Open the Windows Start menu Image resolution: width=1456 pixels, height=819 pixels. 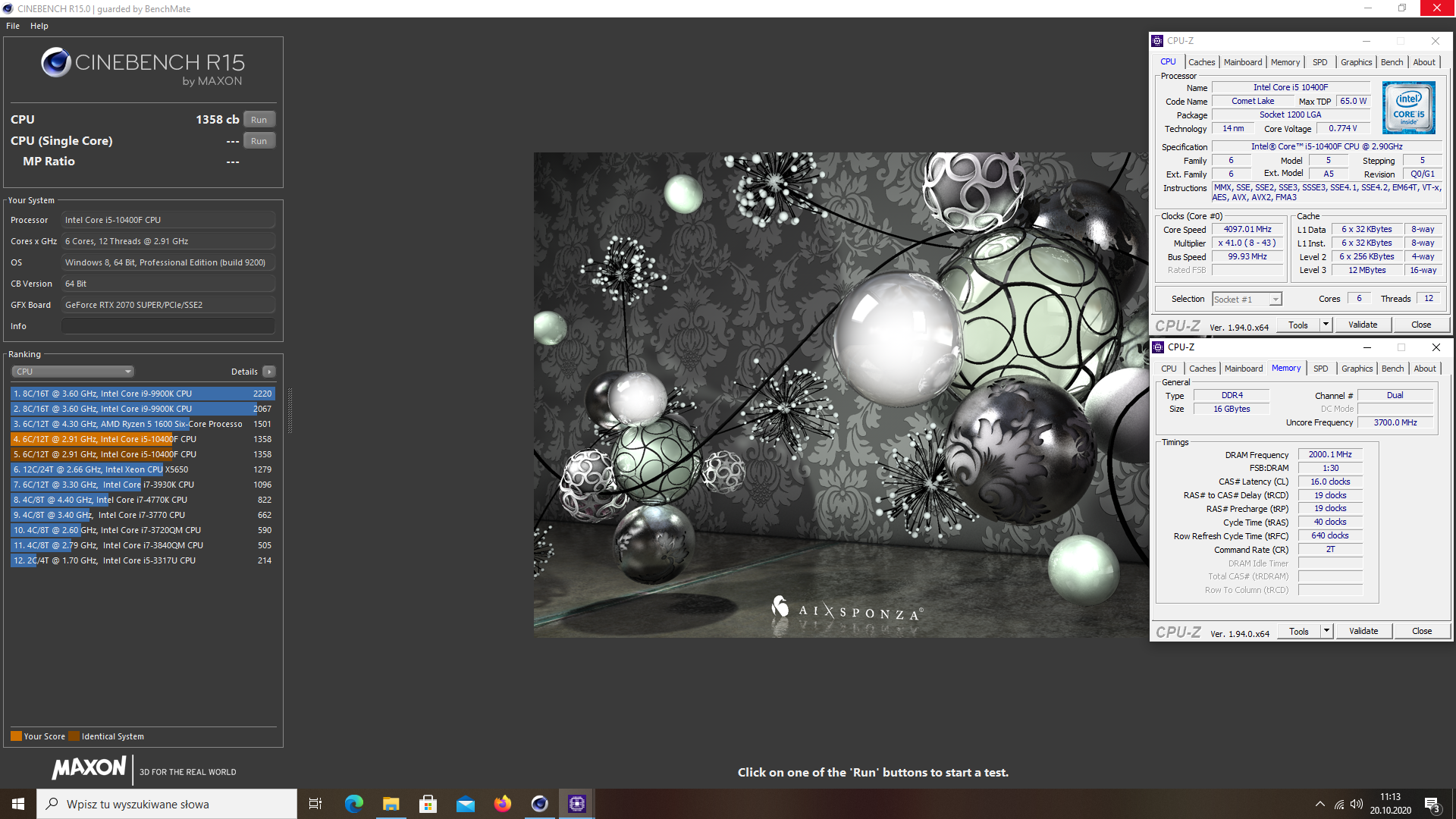point(18,804)
